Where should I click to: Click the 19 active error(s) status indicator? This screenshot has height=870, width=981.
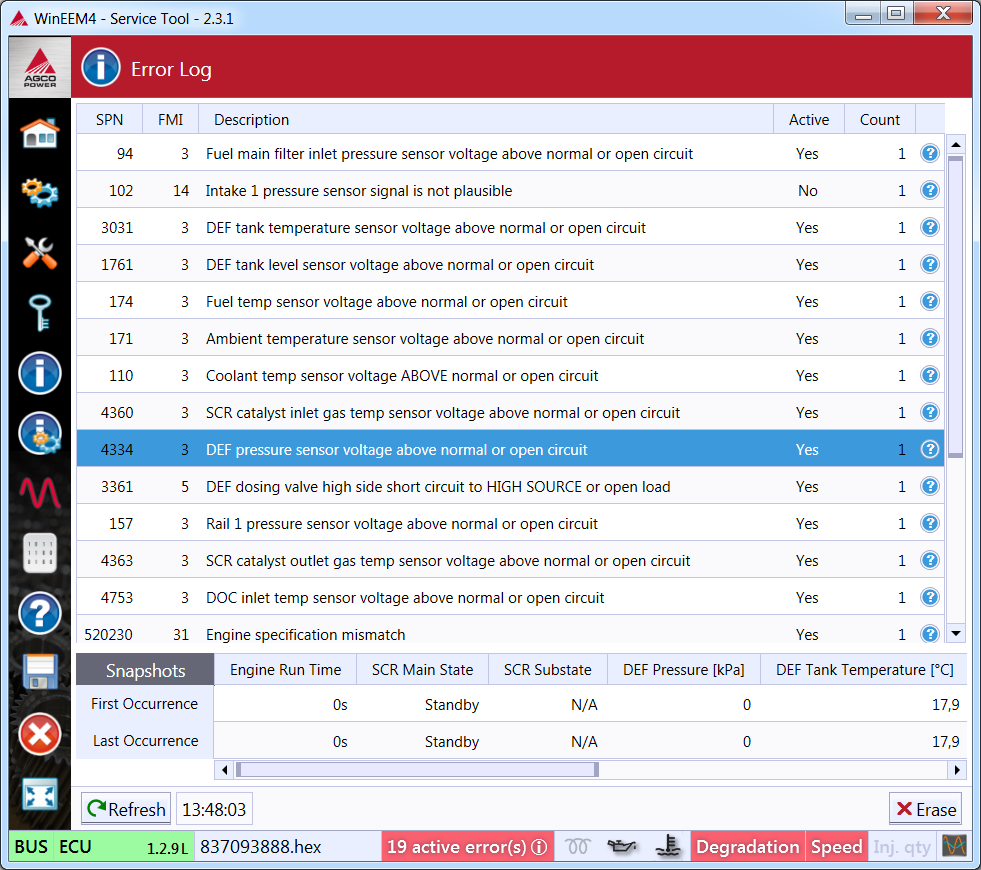(x=466, y=847)
